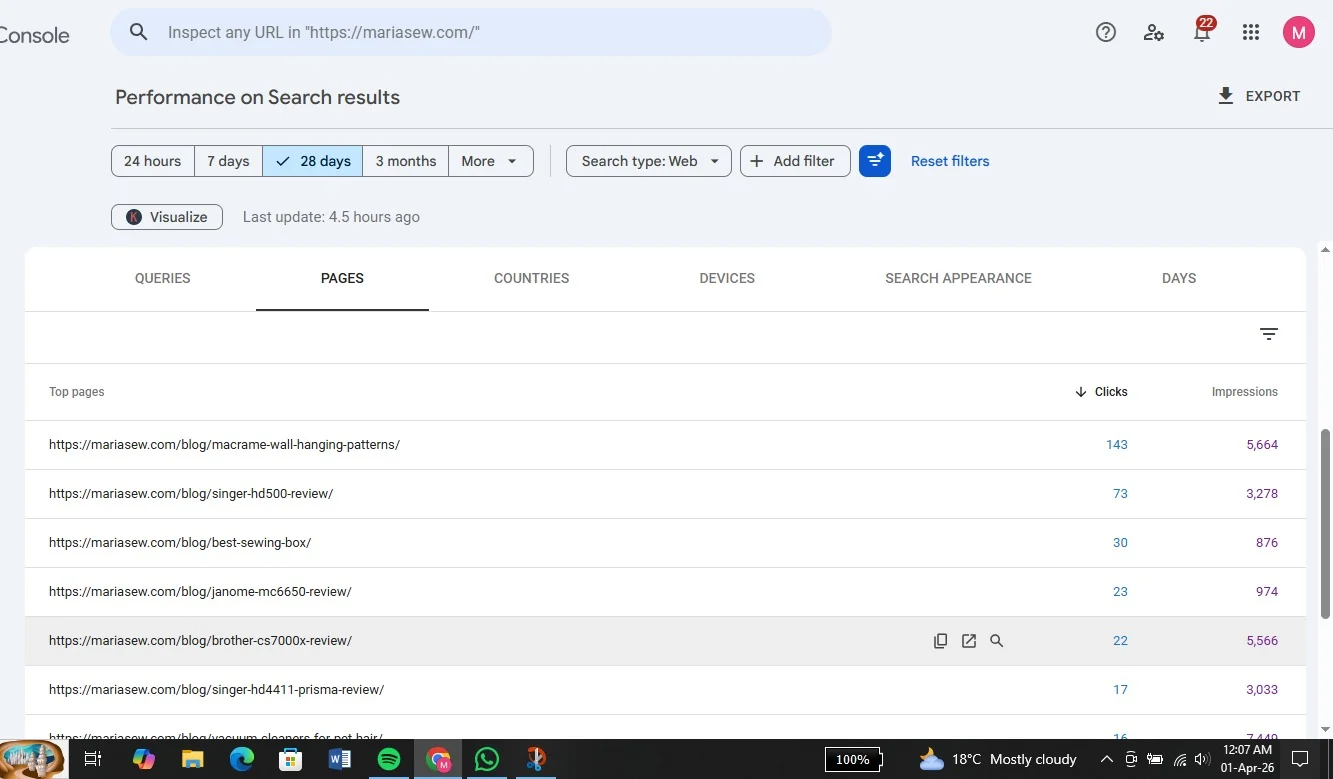Click the janome-mc6650-review URL row

(665, 592)
